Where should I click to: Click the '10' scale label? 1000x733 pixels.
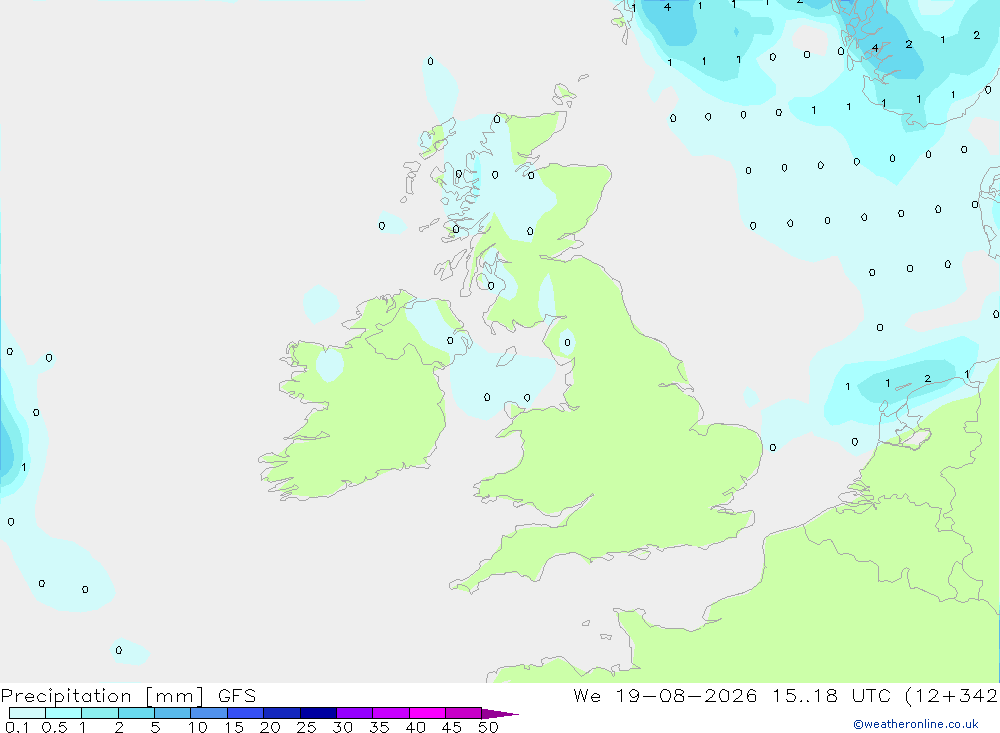[x=198, y=727]
